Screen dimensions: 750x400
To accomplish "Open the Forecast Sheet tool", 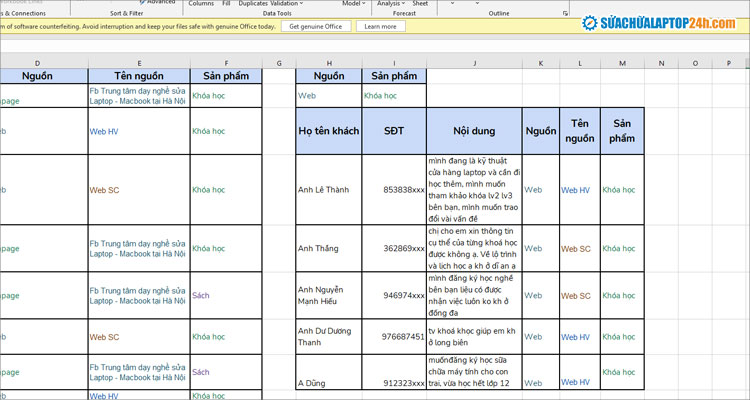I will click(421, 4).
